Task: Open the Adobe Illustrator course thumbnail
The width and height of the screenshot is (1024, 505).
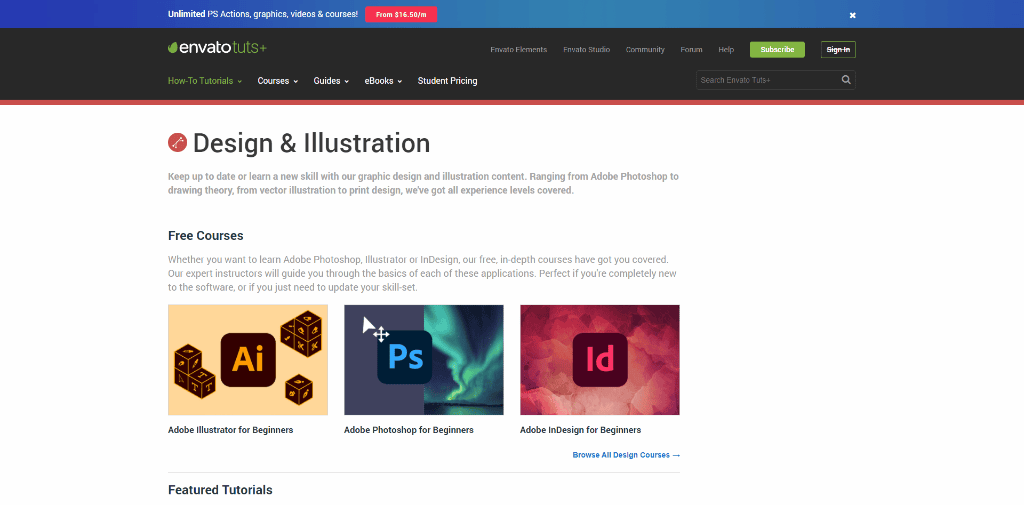Action: (248, 360)
